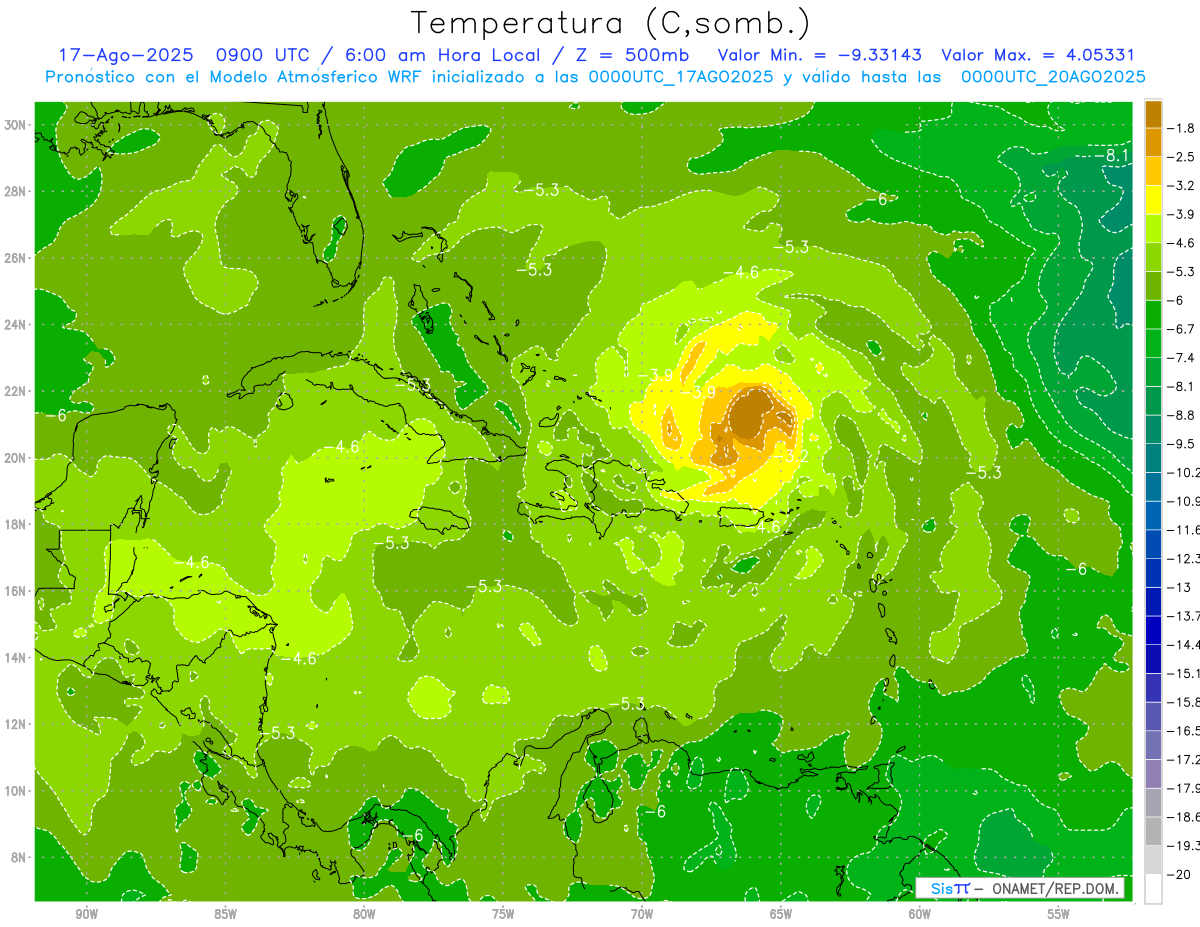
Task: Click the 'Valor Min. = -9.33143' text
Action: click(x=820, y=55)
